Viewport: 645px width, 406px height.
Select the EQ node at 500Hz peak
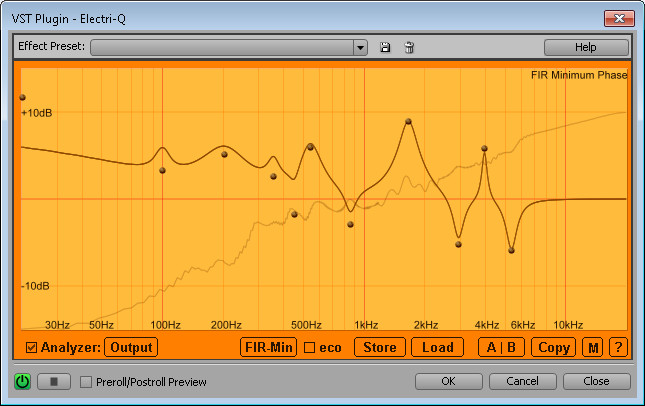pos(311,147)
